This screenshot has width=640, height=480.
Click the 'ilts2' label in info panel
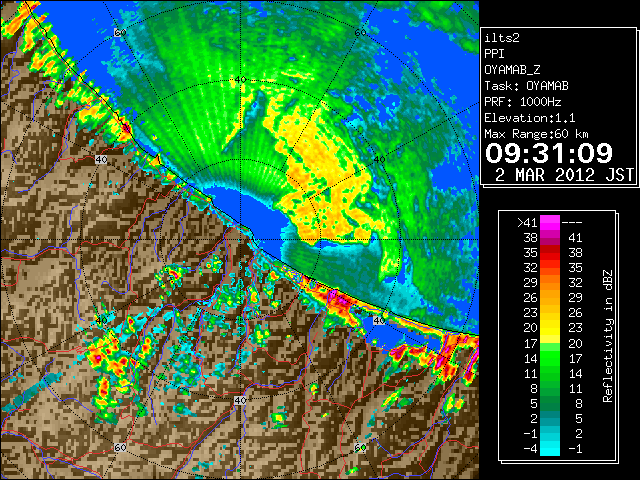tap(502, 38)
